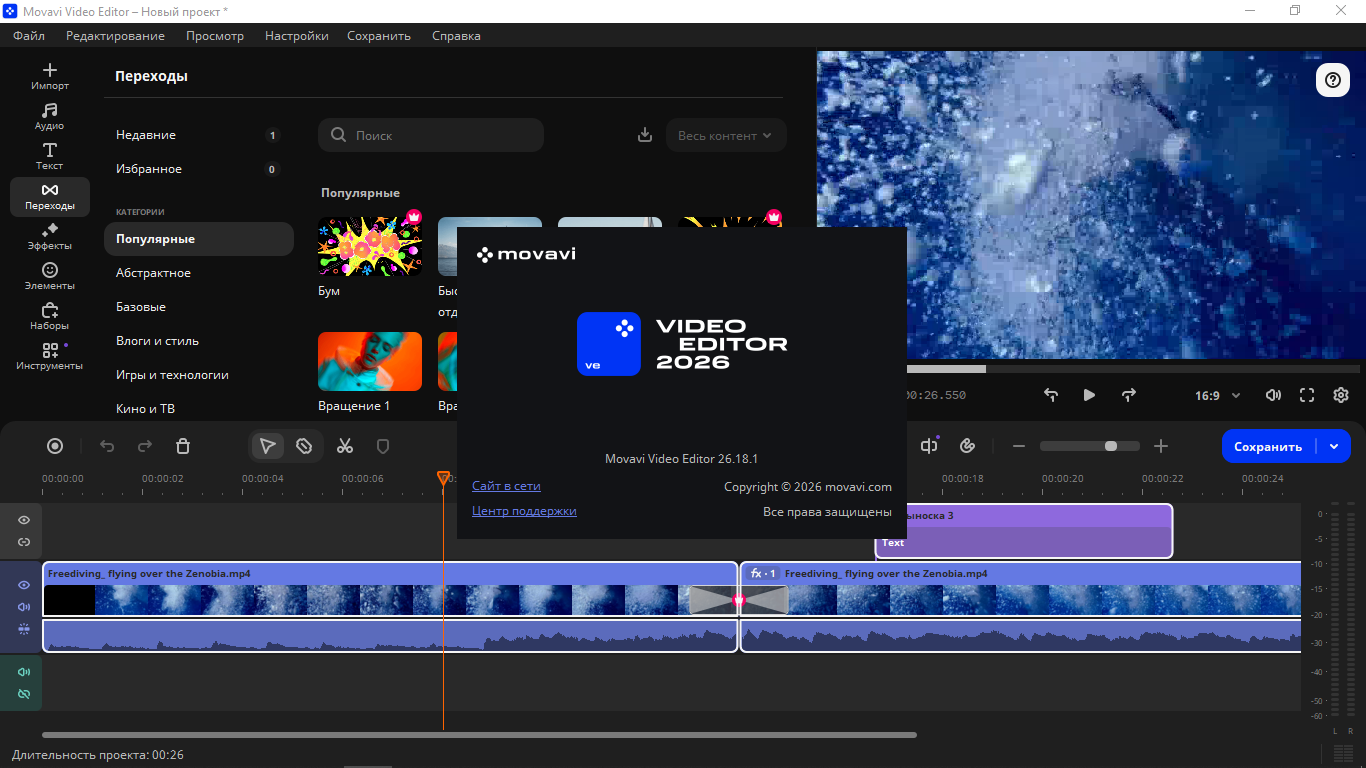Select the arrow selection tool
The width and height of the screenshot is (1366, 768).
coord(267,446)
